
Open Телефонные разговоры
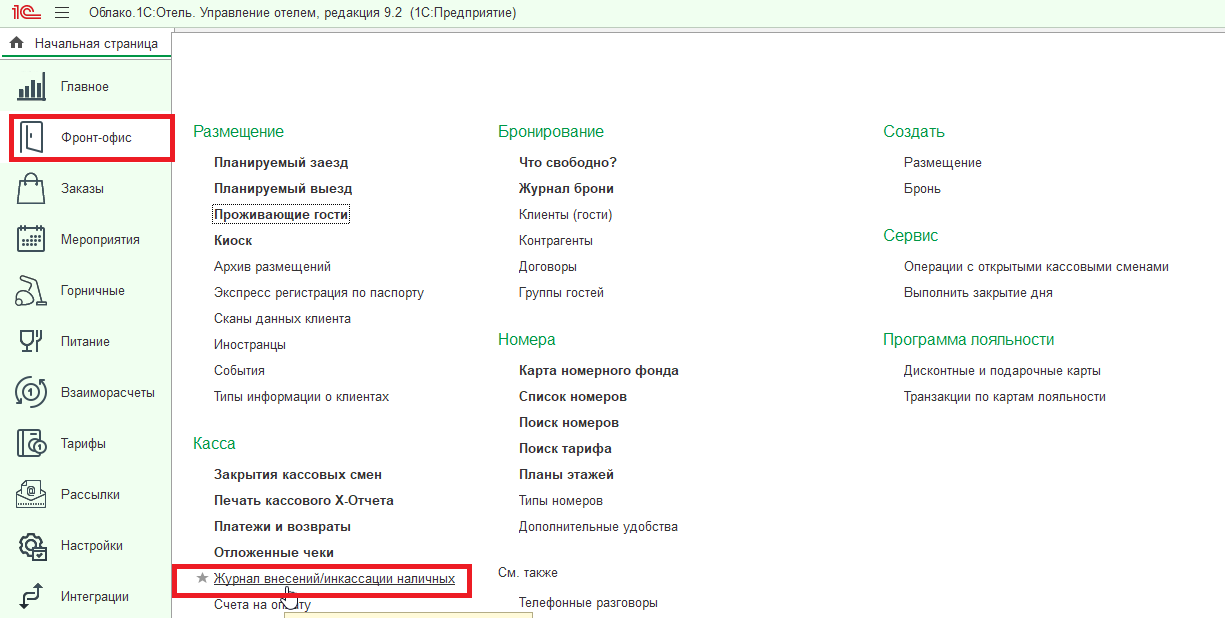tap(588, 602)
